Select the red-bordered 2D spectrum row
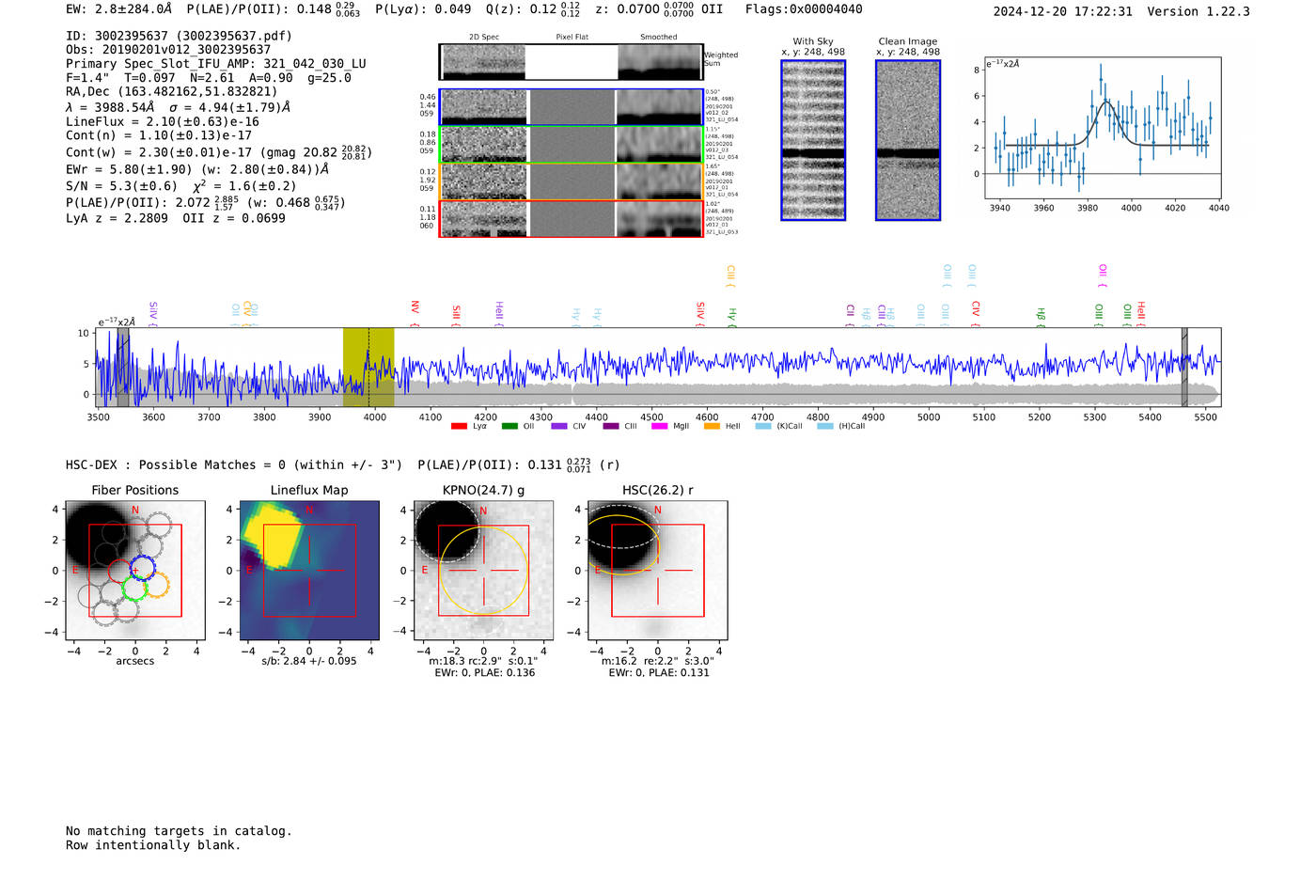Screen dimensions: 1316x896 [571, 219]
